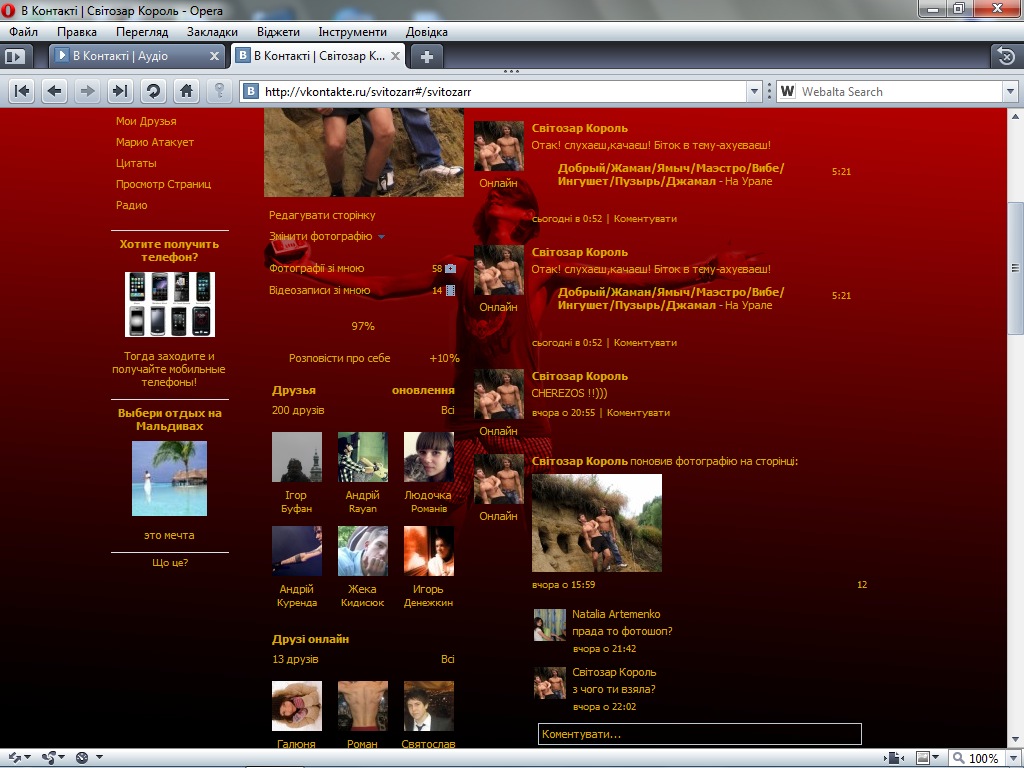Open Людочка Романів friend thumbnail
The width and height of the screenshot is (1024, 768).
428,457
